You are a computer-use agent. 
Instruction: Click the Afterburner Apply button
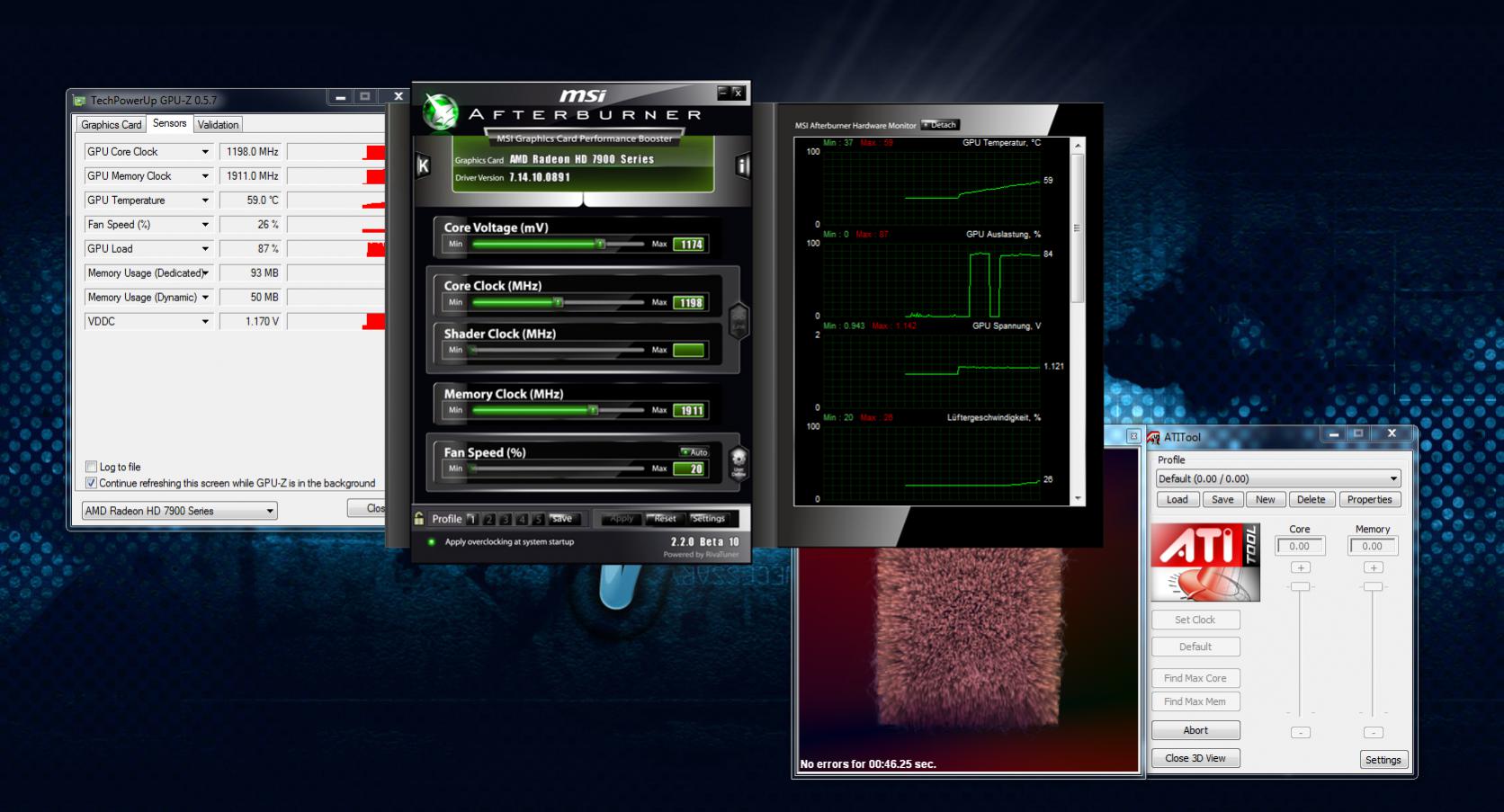coord(622,519)
